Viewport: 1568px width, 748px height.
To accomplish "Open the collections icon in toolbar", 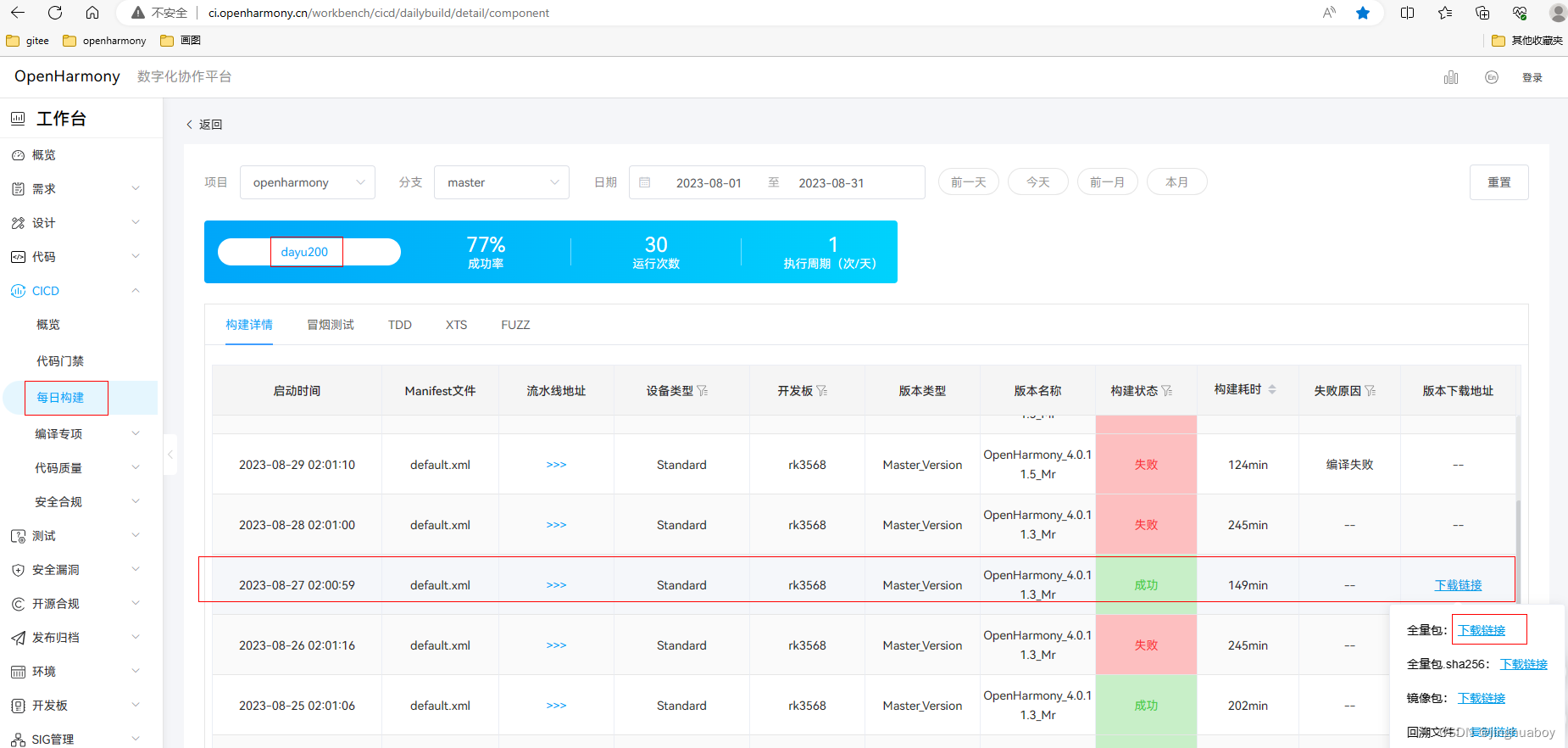I will click(x=1482, y=13).
